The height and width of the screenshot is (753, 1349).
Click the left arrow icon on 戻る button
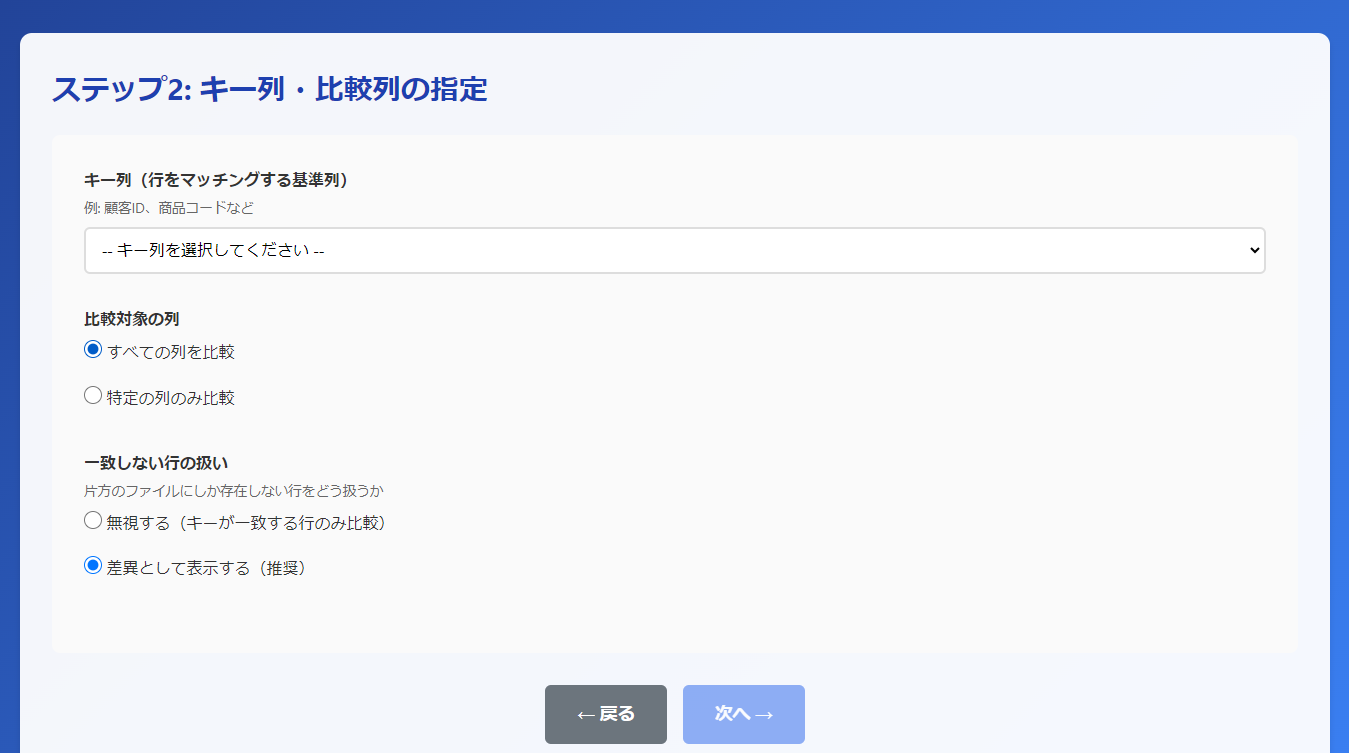pyautogui.click(x=586, y=714)
